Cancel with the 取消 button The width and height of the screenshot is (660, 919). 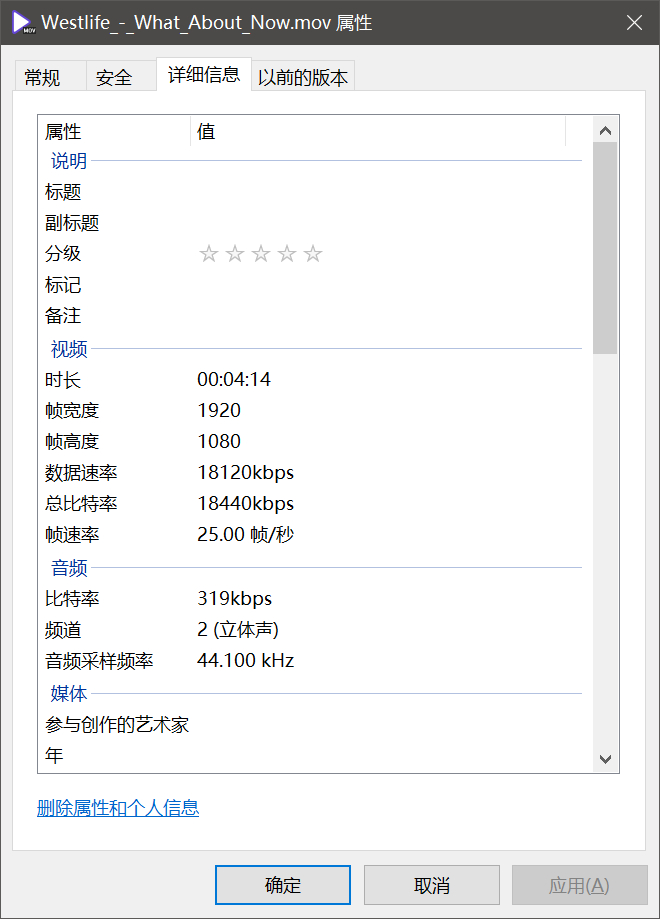(432, 885)
